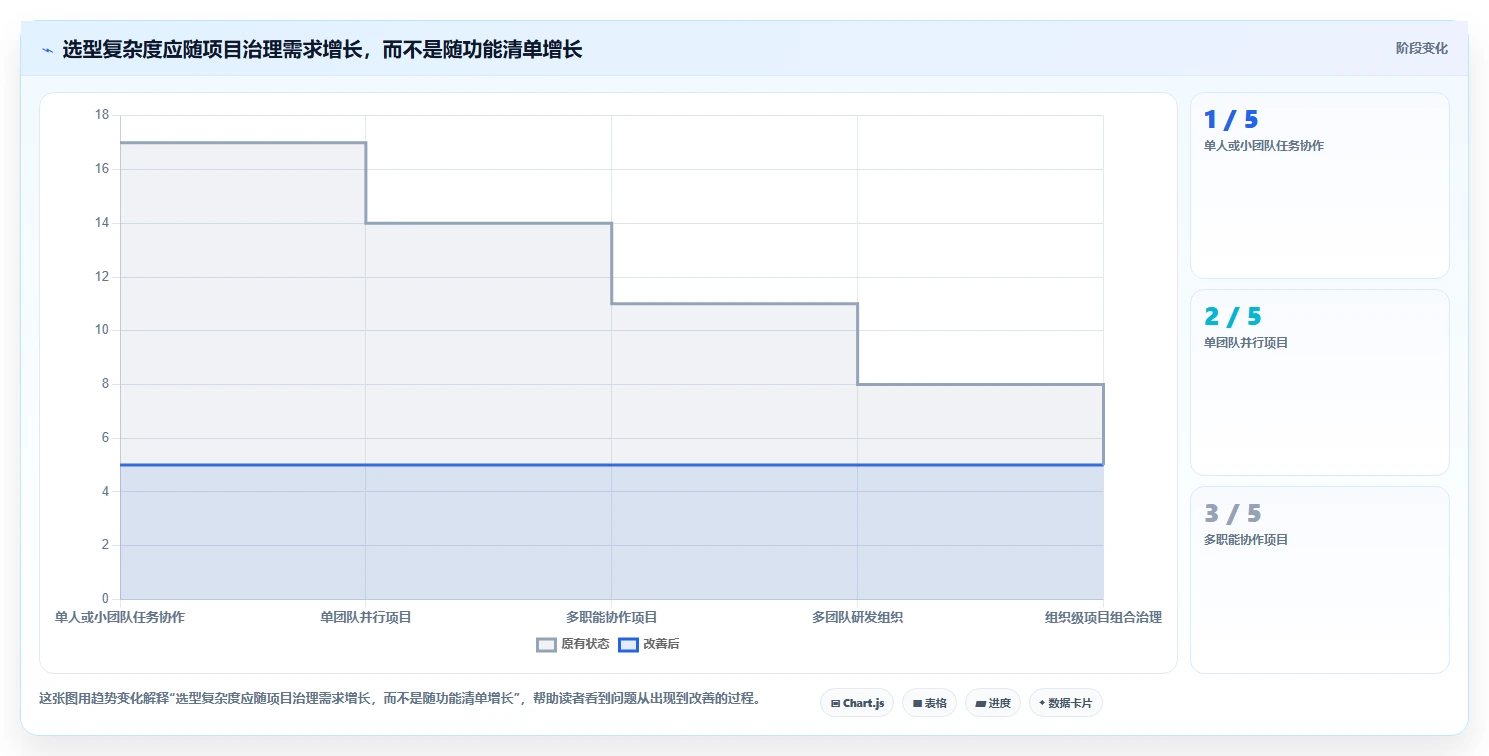The height and width of the screenshot is (756, 1489).
Task: Click the 单人或小团队任务协作 card caption
Action: tap(1263, 146)
